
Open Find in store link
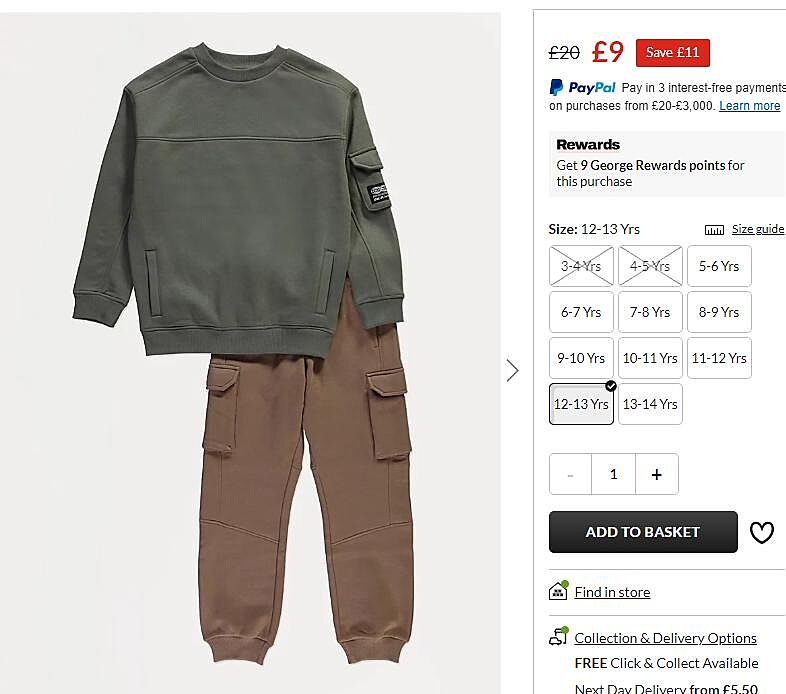click(x=612, y=592)
